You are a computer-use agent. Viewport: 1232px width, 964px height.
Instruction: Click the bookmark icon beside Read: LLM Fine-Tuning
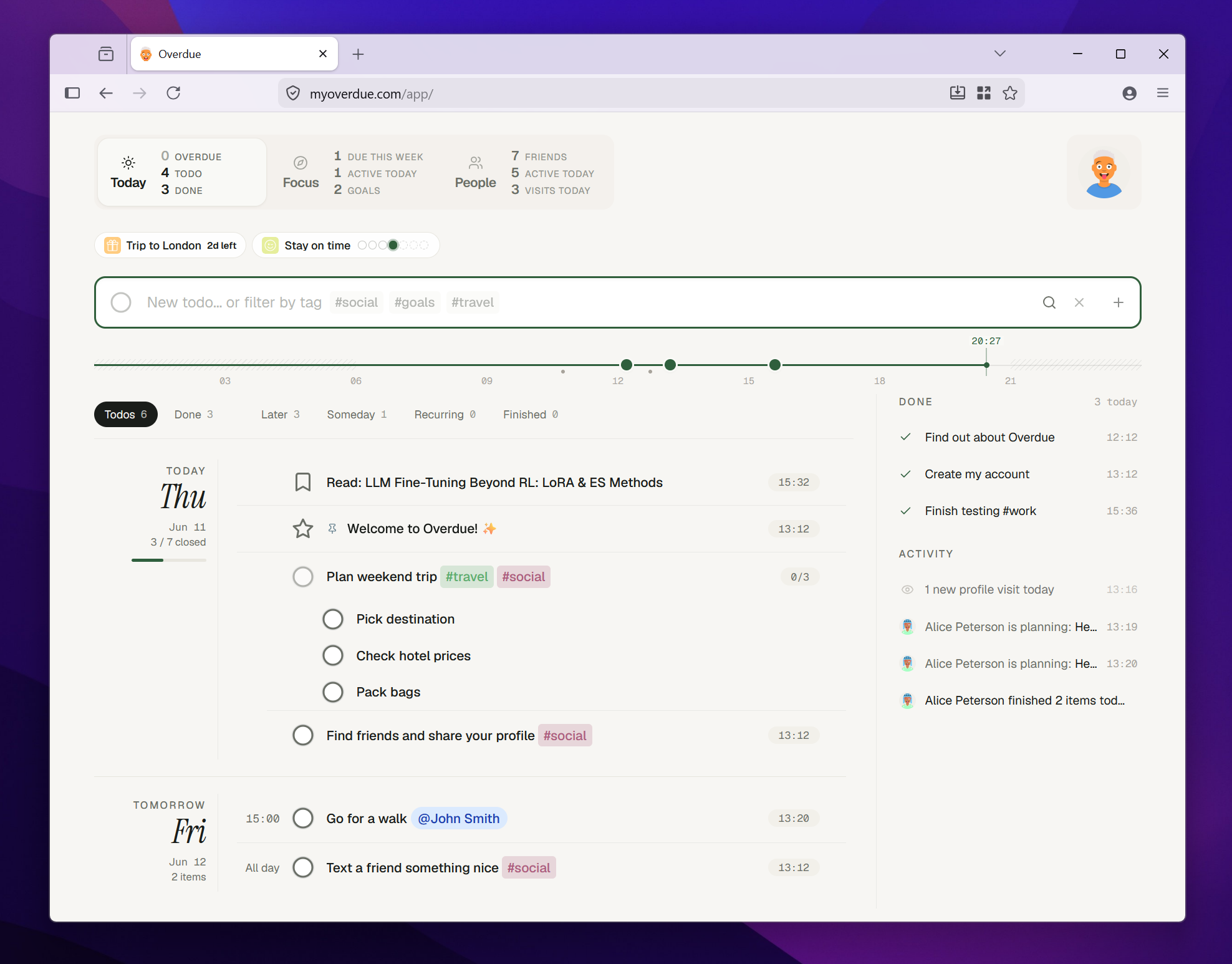coord(303,482)
